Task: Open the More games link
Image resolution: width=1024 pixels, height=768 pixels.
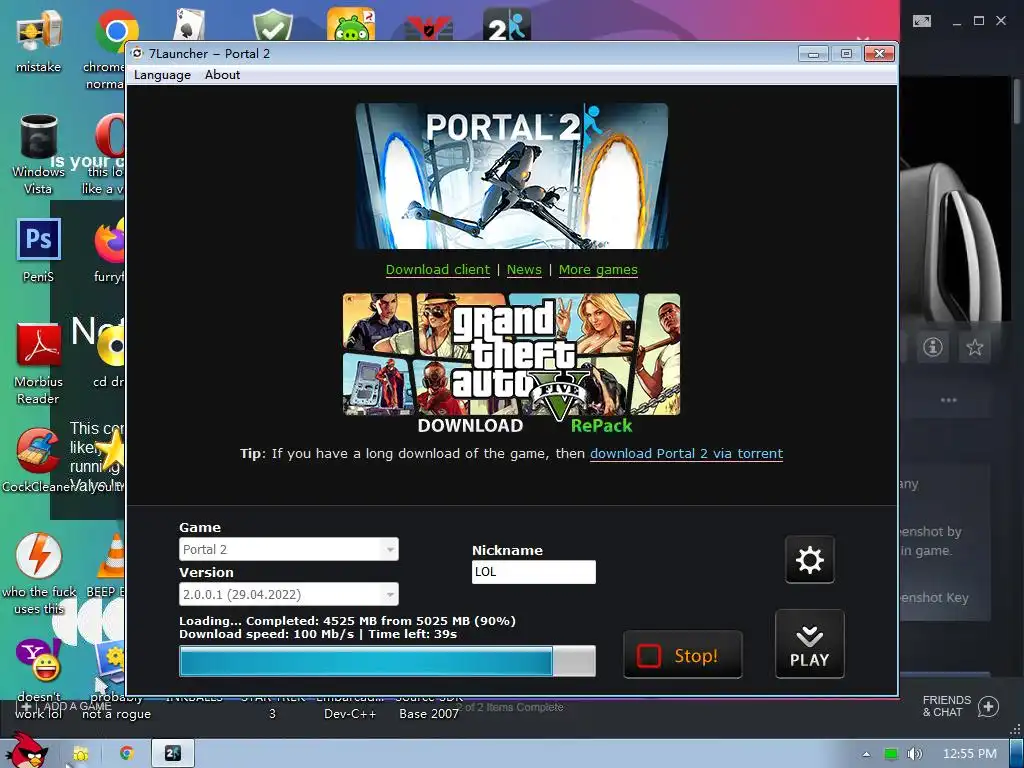Action: click(598, 270)
